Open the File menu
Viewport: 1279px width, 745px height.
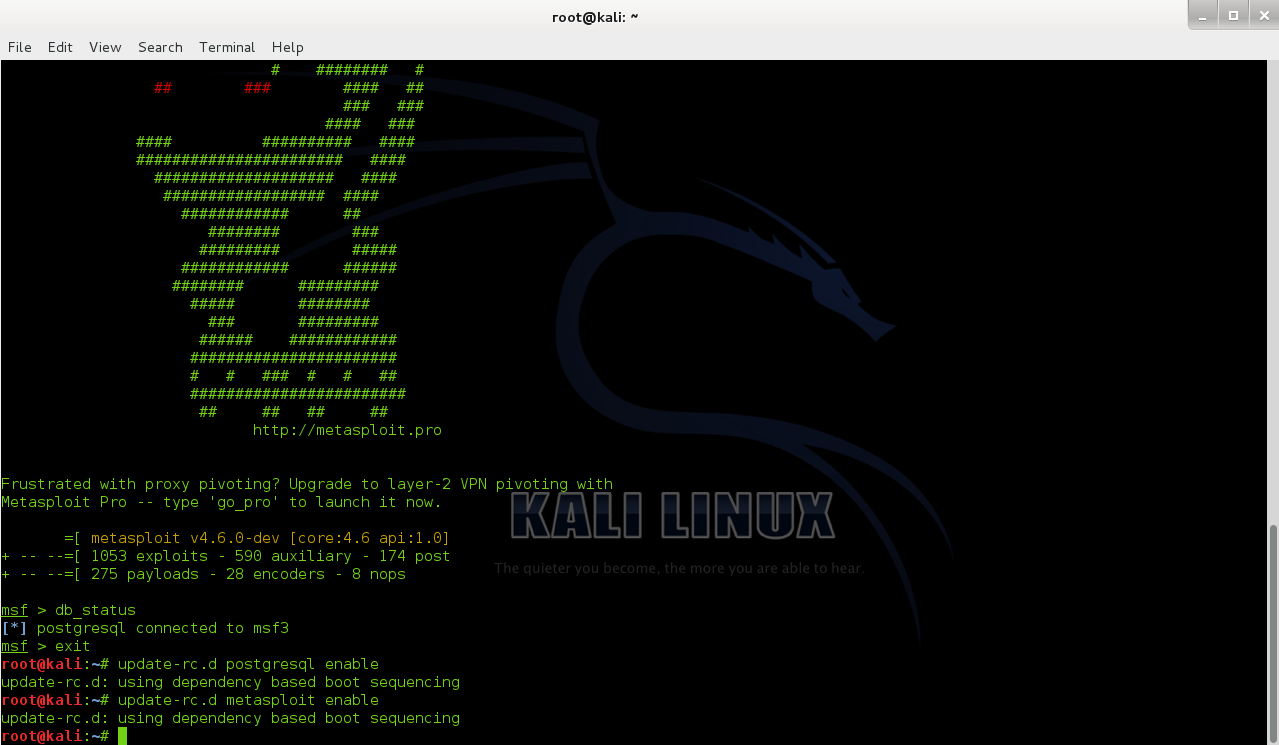point(20,47)
